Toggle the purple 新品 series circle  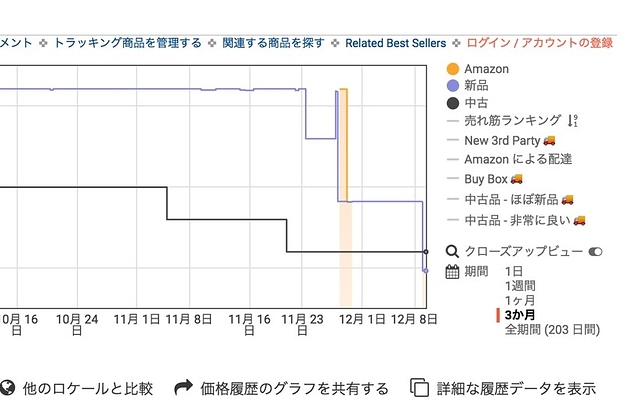[x=453, y=86]
